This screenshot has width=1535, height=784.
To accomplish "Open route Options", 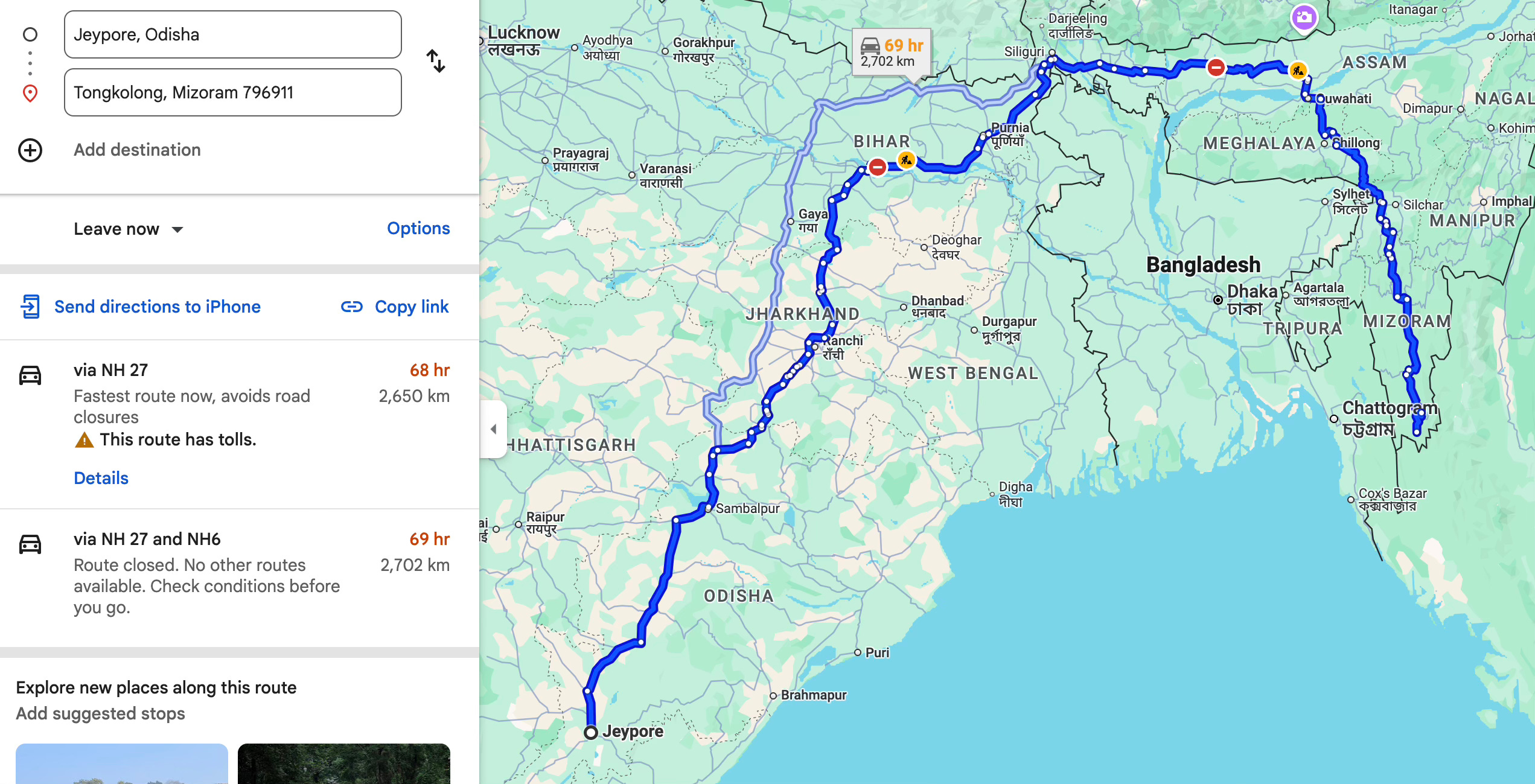I will coord(418,229).
